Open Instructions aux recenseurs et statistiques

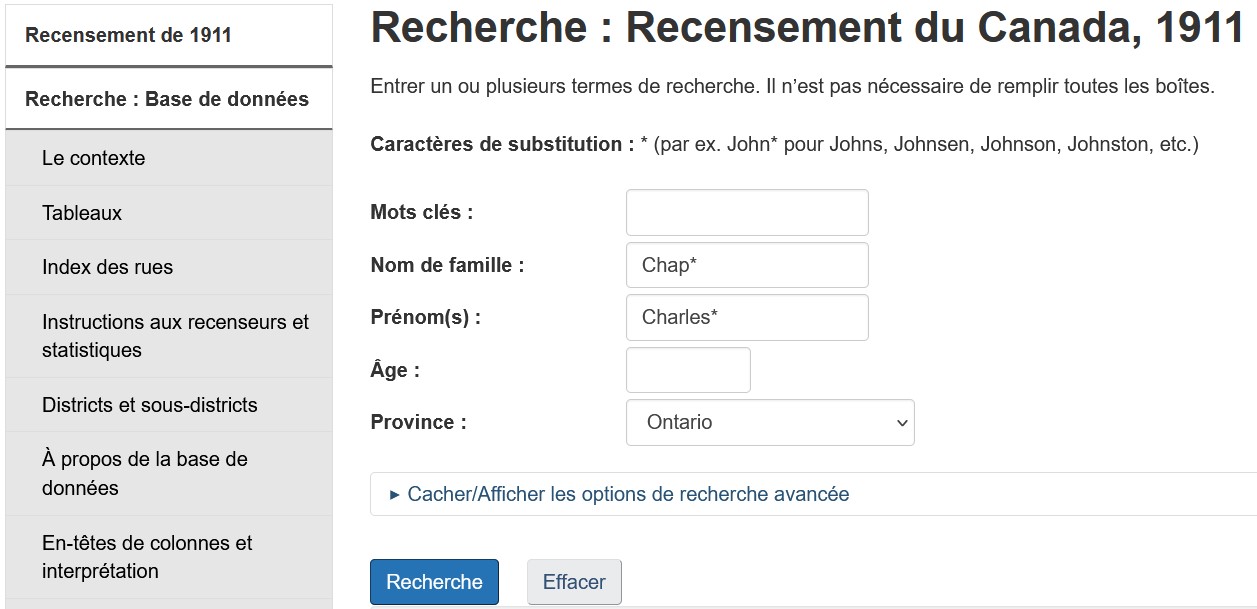point(175,336)
